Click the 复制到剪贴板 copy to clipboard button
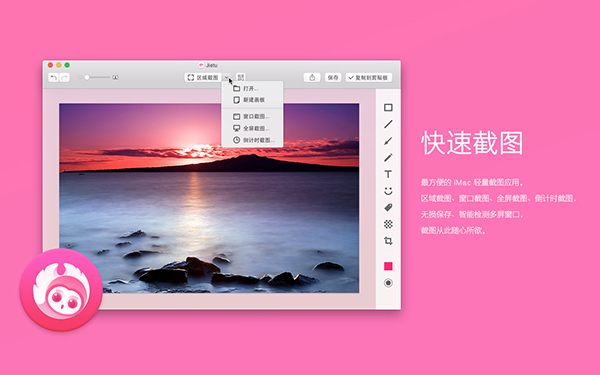 pyautogui.click(x=368, y=78)
